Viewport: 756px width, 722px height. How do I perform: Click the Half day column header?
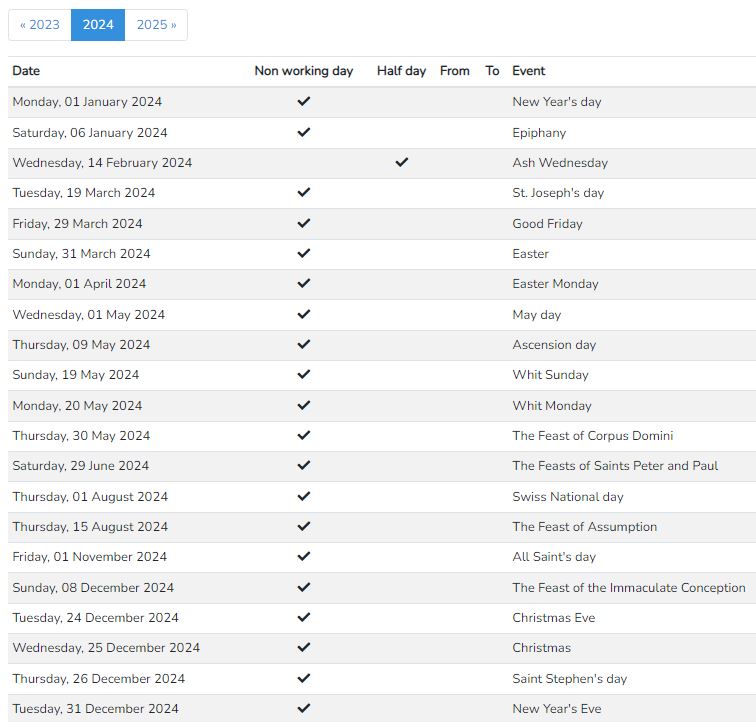[402, 71]
